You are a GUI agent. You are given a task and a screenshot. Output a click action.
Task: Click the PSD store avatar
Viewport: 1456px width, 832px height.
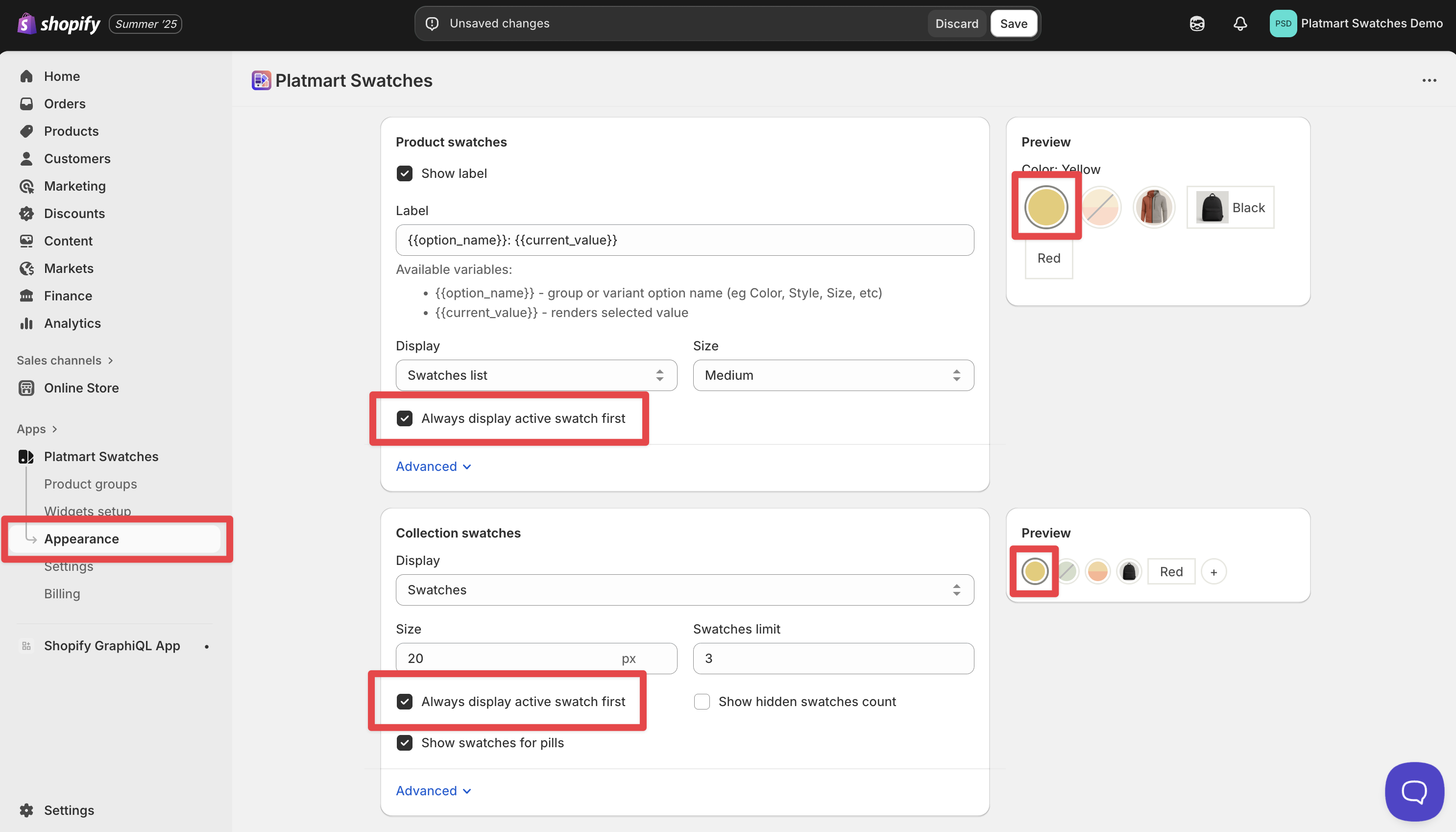pyautogui.click(x=1283, y=24)
